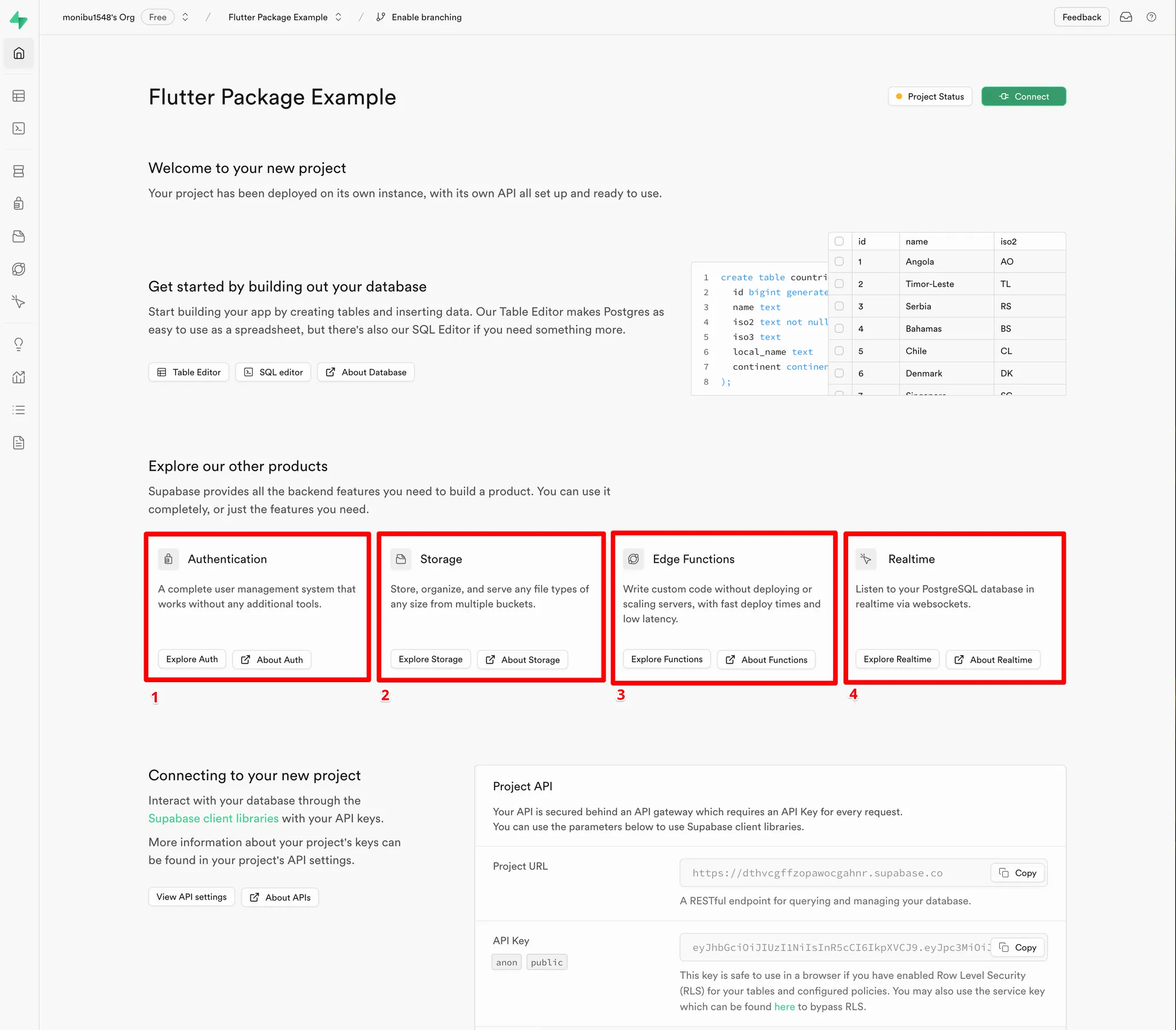The width and height of the screenshot is (1176, 1030).
Task: Toggle the table header select-all checkbox
Action: click(x=839, y=241)
